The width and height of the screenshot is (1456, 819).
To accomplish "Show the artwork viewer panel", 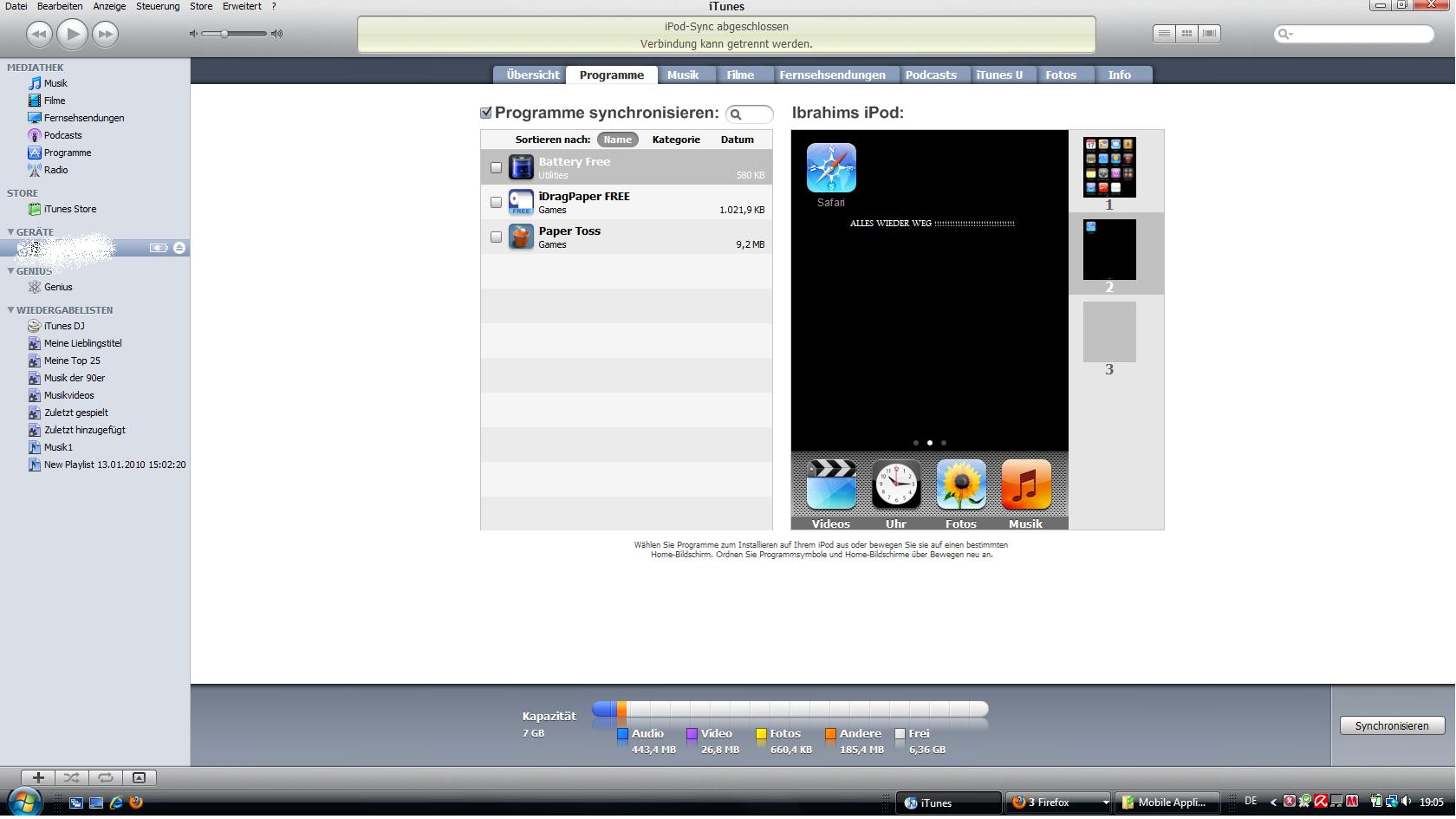I will coord(140,777).
